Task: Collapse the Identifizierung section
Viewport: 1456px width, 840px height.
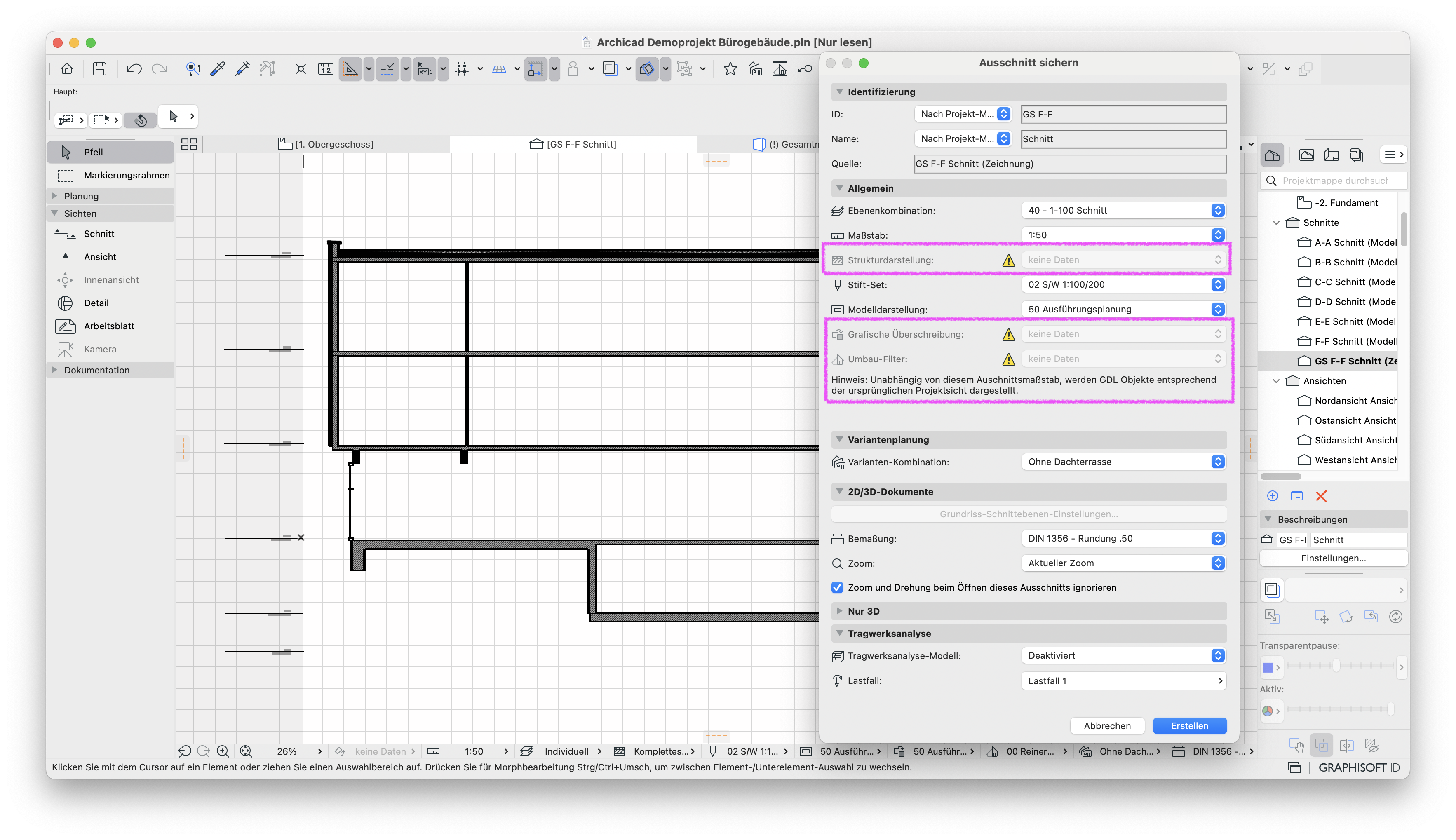Action: (840, 92)
